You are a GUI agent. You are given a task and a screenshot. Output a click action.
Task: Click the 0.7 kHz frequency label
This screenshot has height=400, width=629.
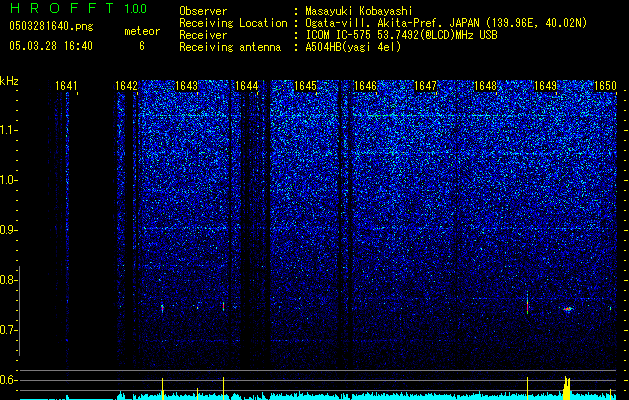[x=8, y=330]
